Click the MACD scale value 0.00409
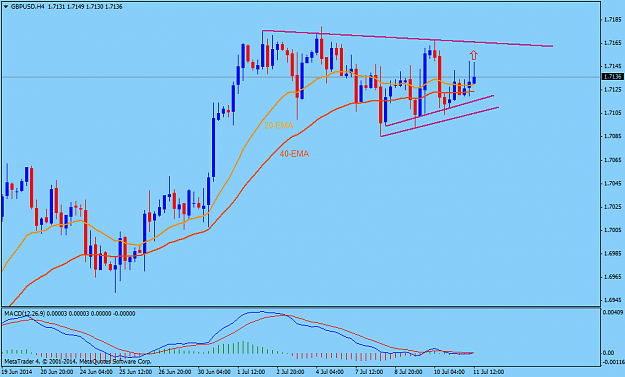625x377 pixels. click(x=613, y=313)
